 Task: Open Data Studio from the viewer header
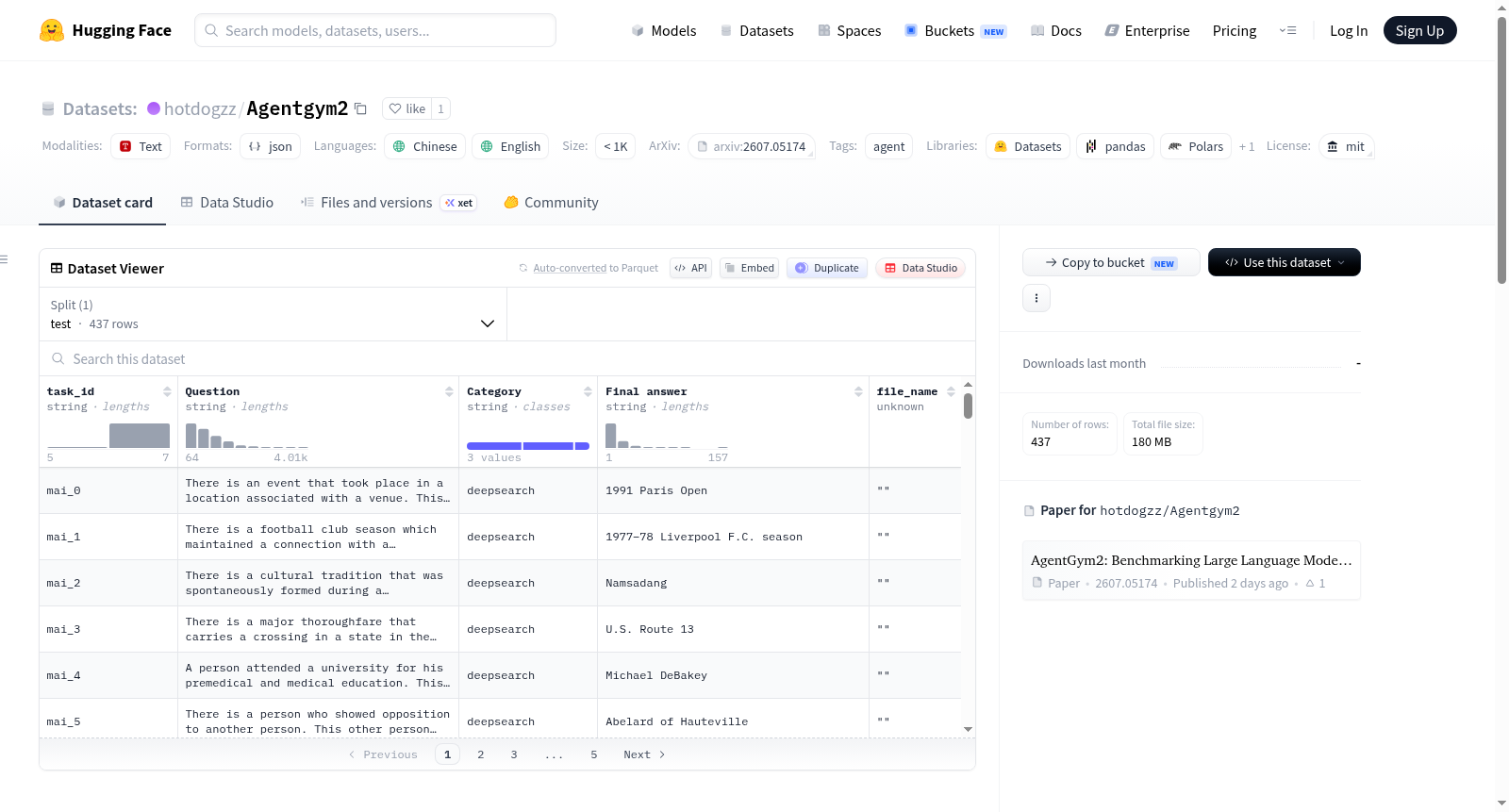point(920,268)
